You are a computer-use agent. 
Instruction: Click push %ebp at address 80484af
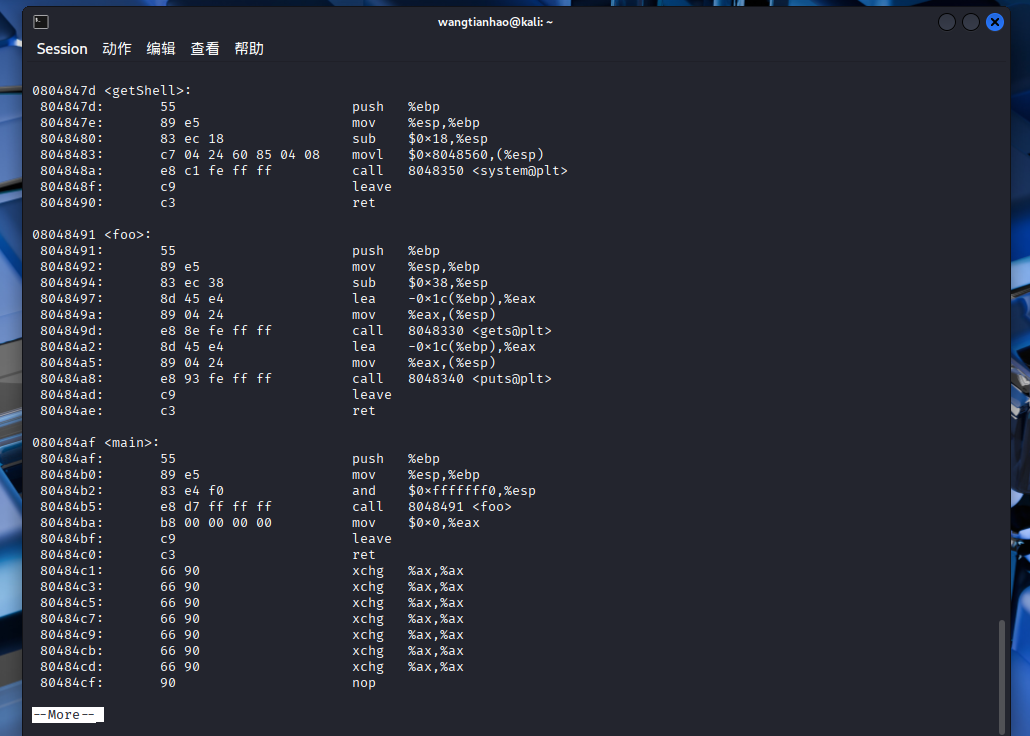point(396,459)
